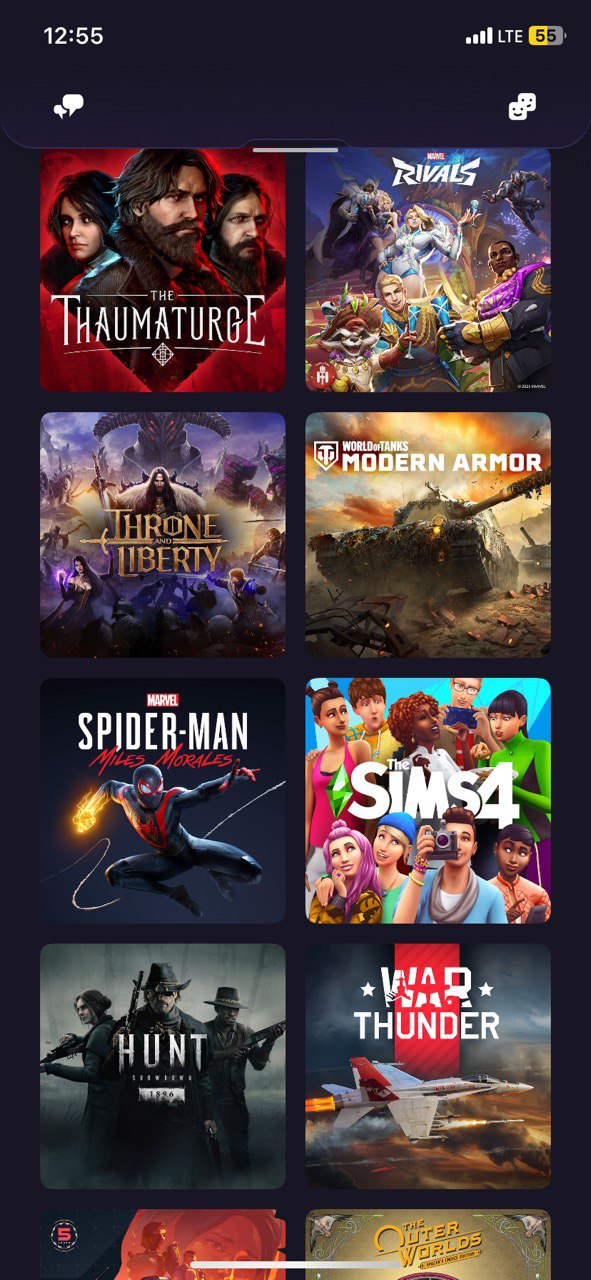Tap the LTE network label
This screenshot has width=591, height=1280.
click(x=511, y=36)
